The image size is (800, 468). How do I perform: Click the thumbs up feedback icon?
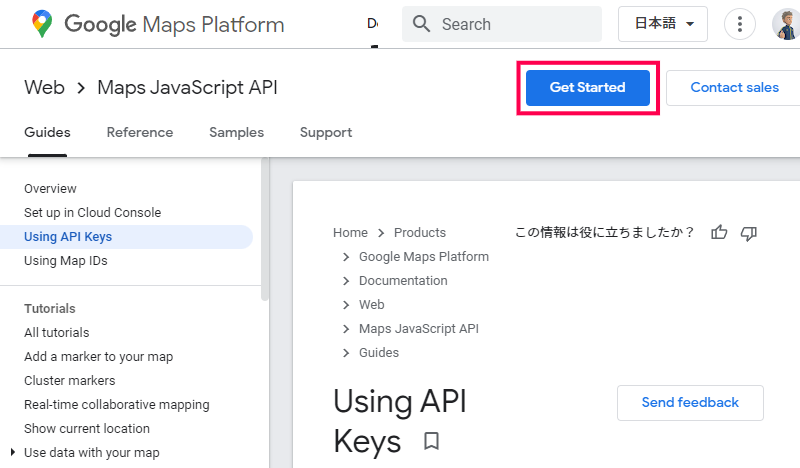coord(719,233)
